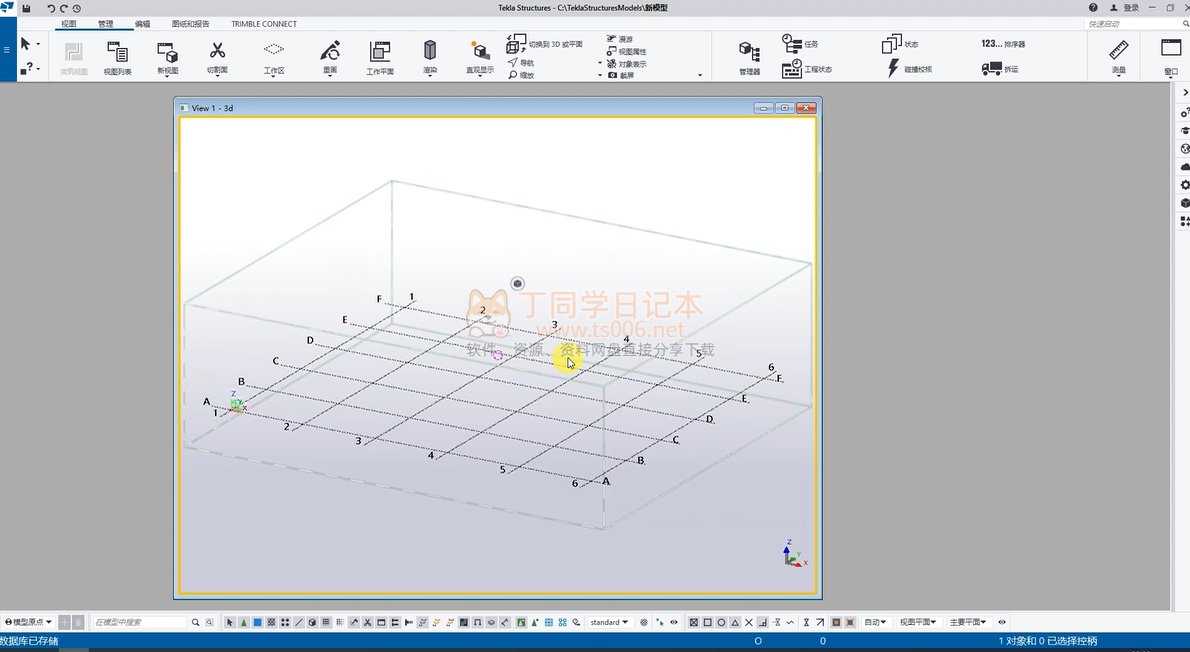Click 切换到 3D 或平面 button
Screen dimensions: 1190x652
pos(546,44)
